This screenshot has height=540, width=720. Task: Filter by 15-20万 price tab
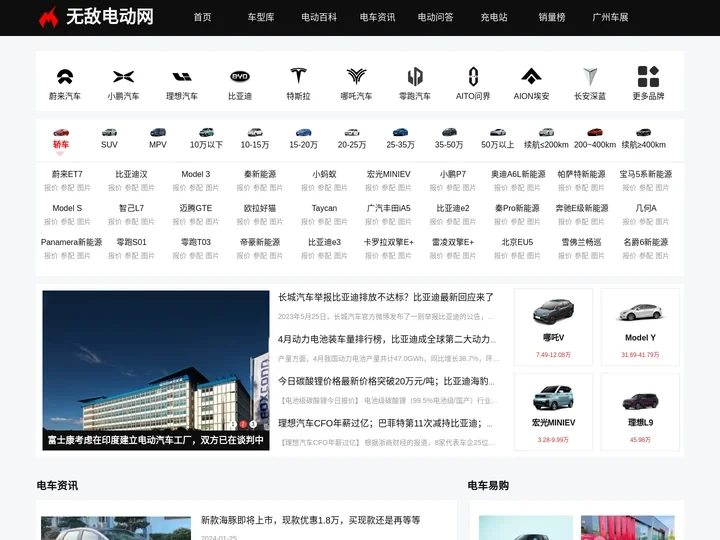pos(304,139)
